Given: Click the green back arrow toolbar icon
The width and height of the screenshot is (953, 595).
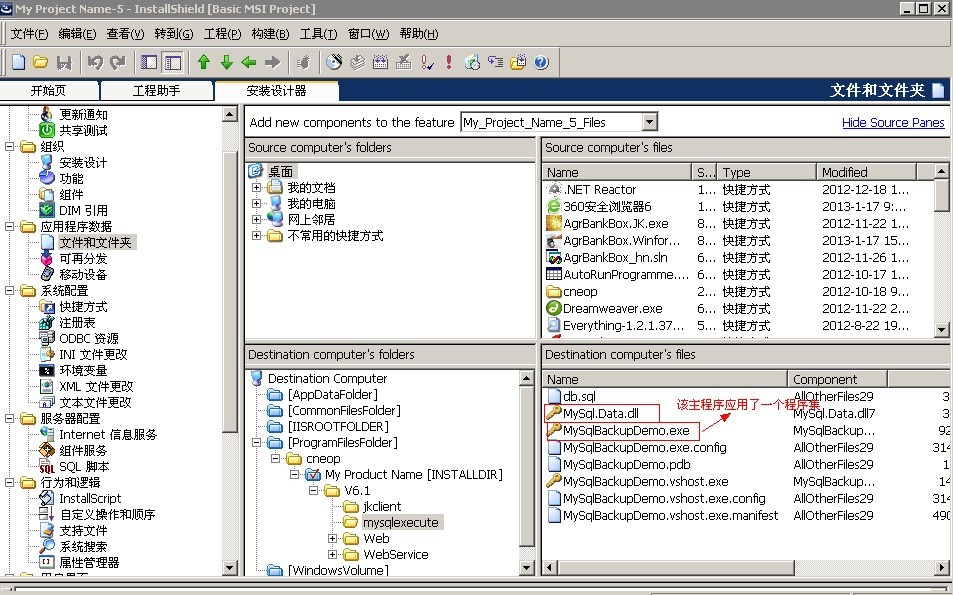Looking at the screenshot, I should click(249, 62).
